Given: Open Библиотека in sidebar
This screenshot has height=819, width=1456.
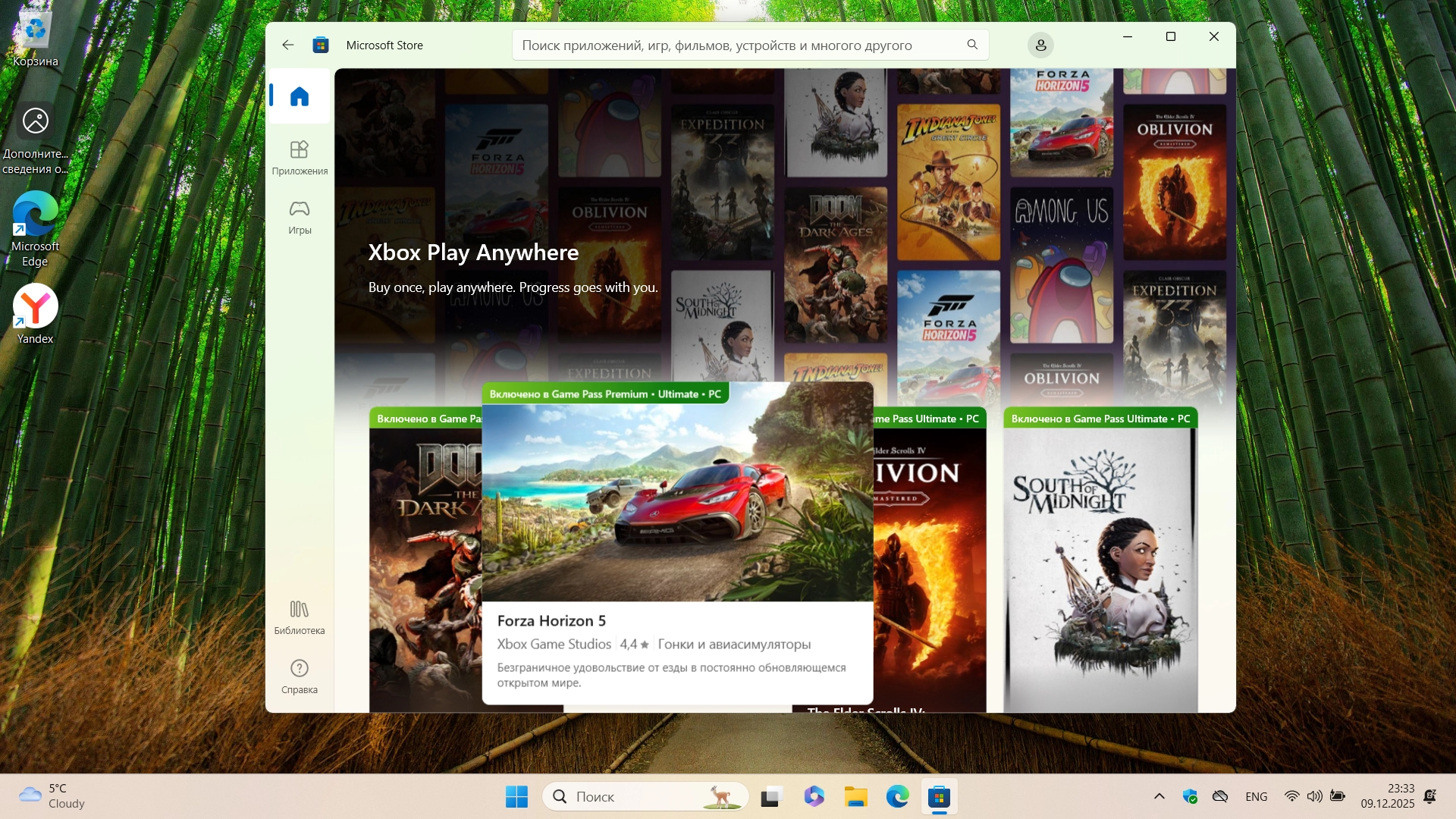Looking at the screenshot, I should click(300, 617).
